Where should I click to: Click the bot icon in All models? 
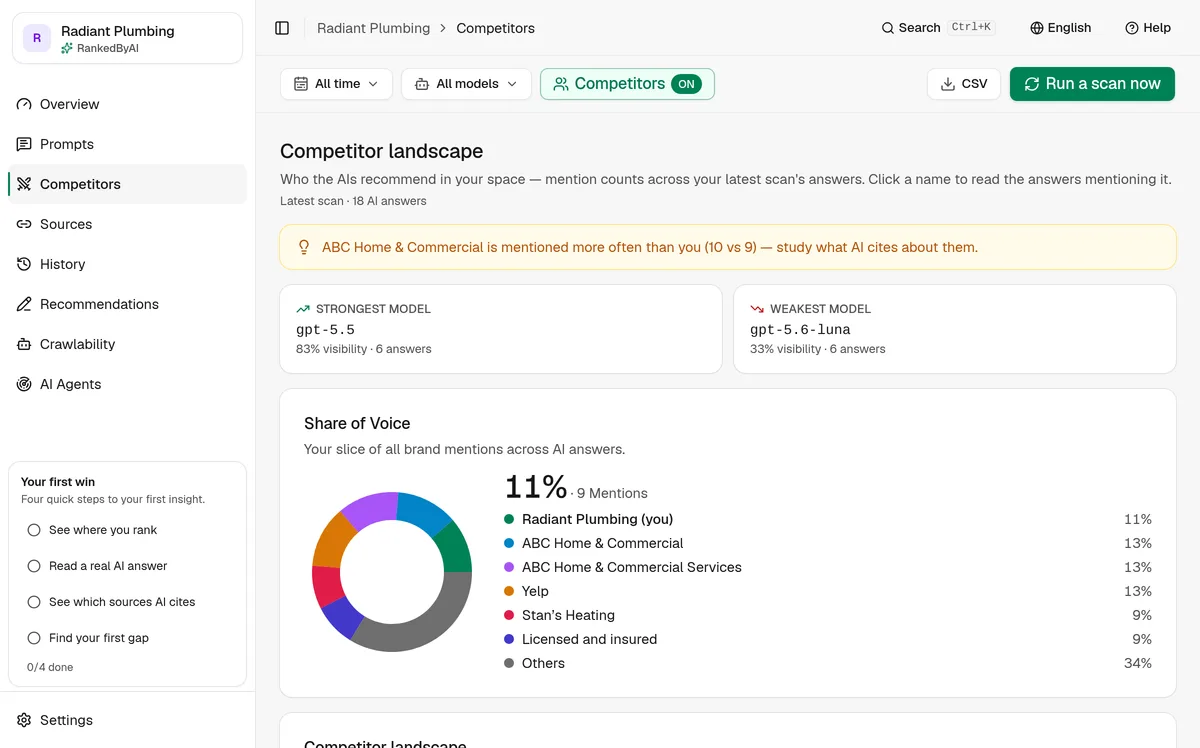pyautogui.click(x=422, y=84)
